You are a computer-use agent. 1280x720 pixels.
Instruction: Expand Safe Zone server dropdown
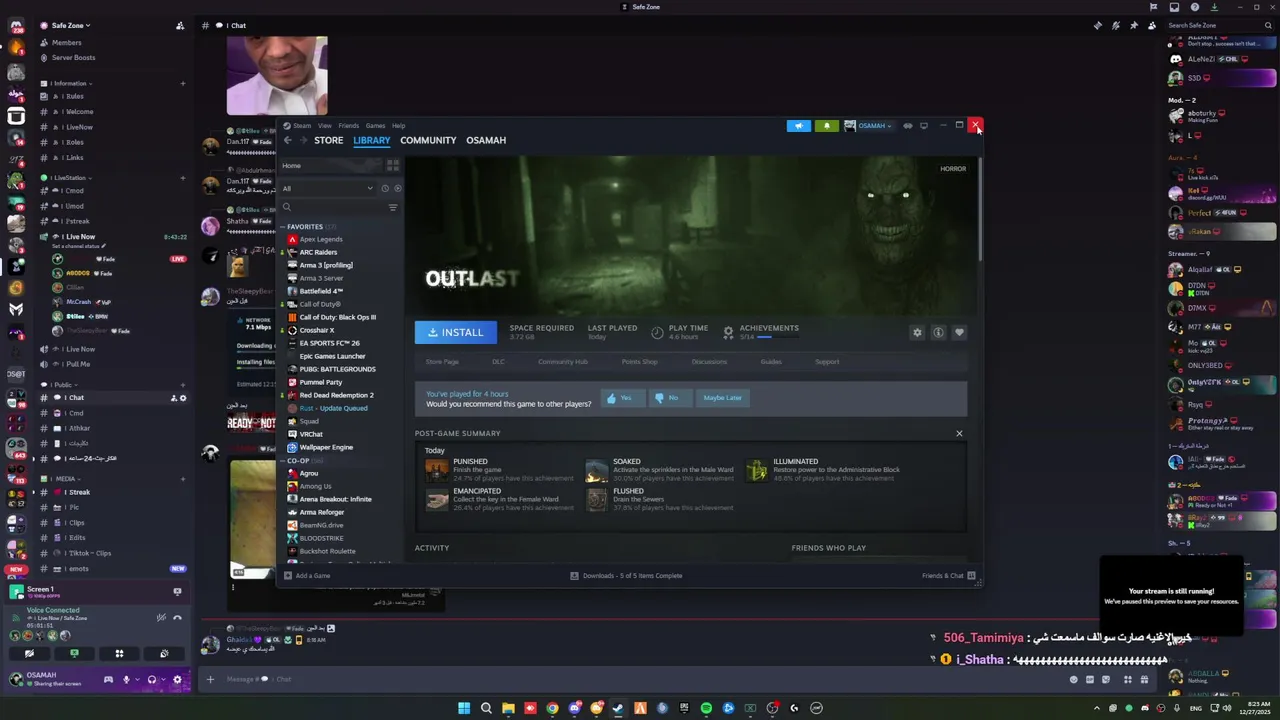coord(70,25)
